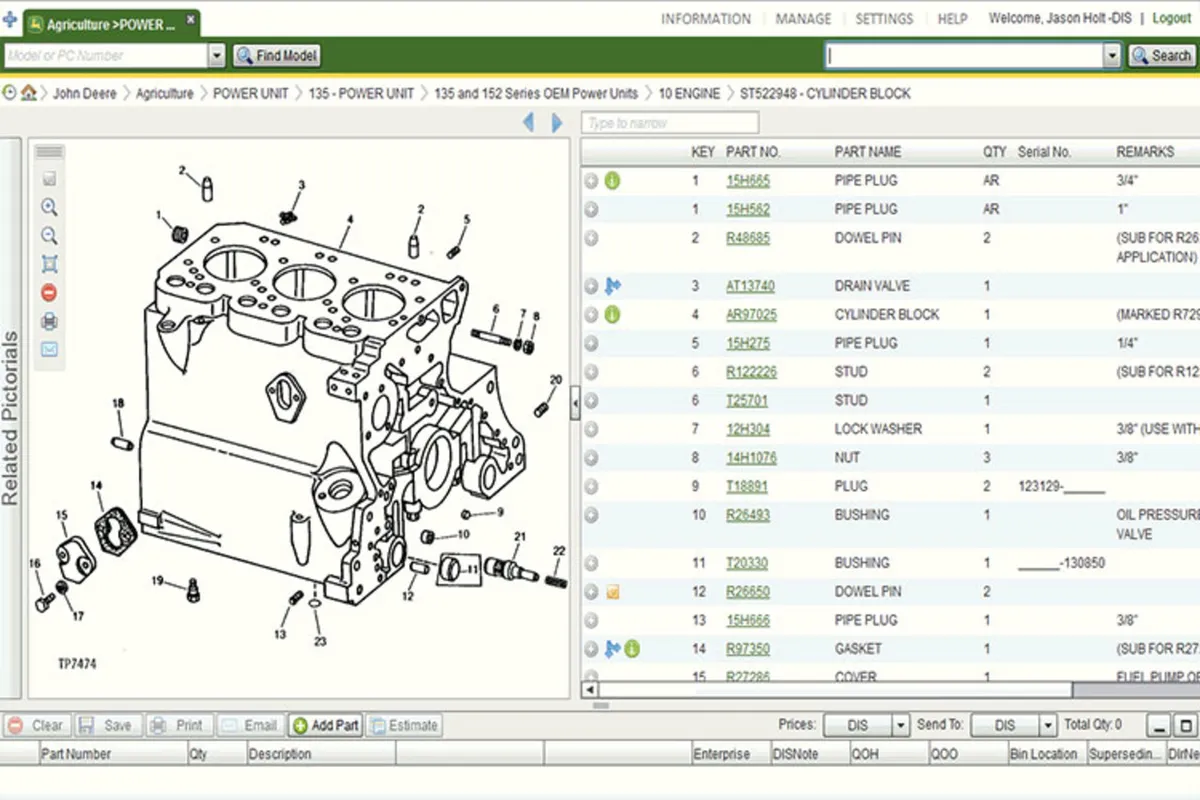The height and width of the screenshot is (800, 1200).
Task: Click the Estimate button
Action: [404, 725]
